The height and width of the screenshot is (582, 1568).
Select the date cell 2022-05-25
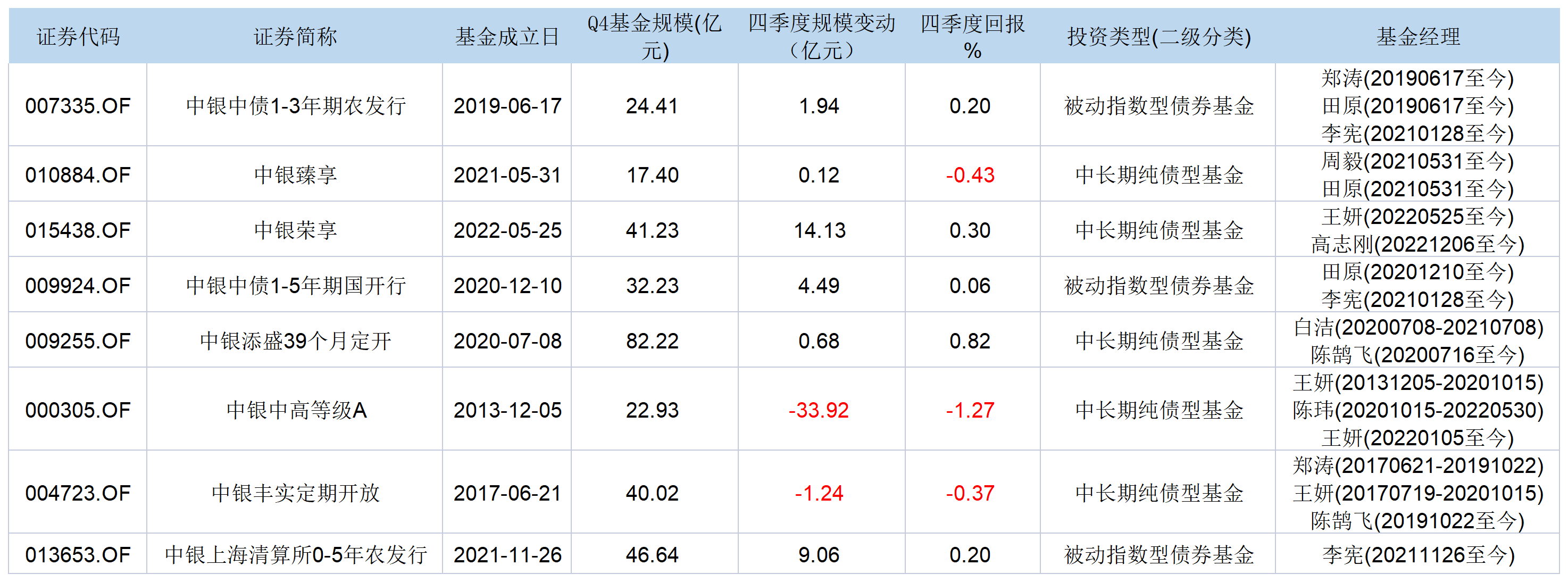[507, 230]
